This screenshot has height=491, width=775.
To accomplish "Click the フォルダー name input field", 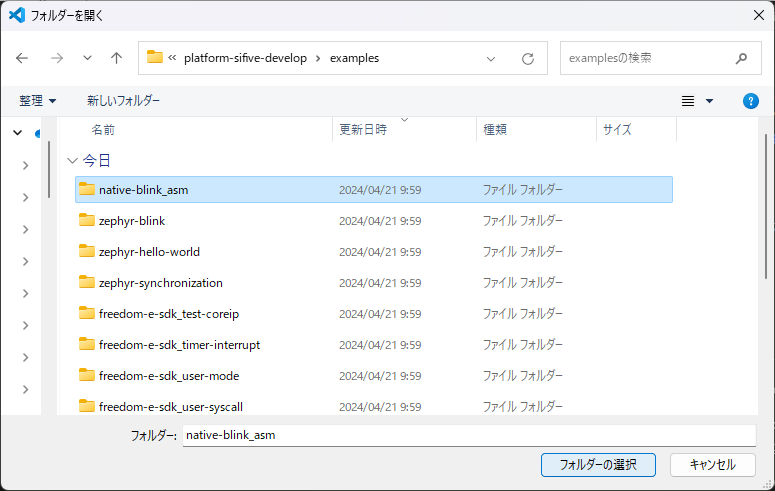I will [x=468, y=435].
